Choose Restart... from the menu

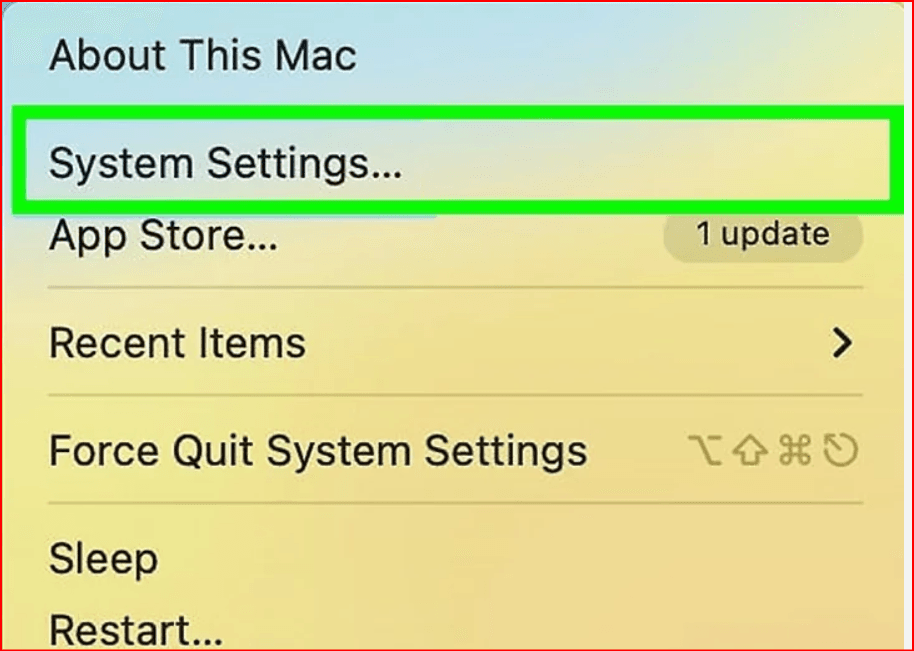click(x=136, y=631)
